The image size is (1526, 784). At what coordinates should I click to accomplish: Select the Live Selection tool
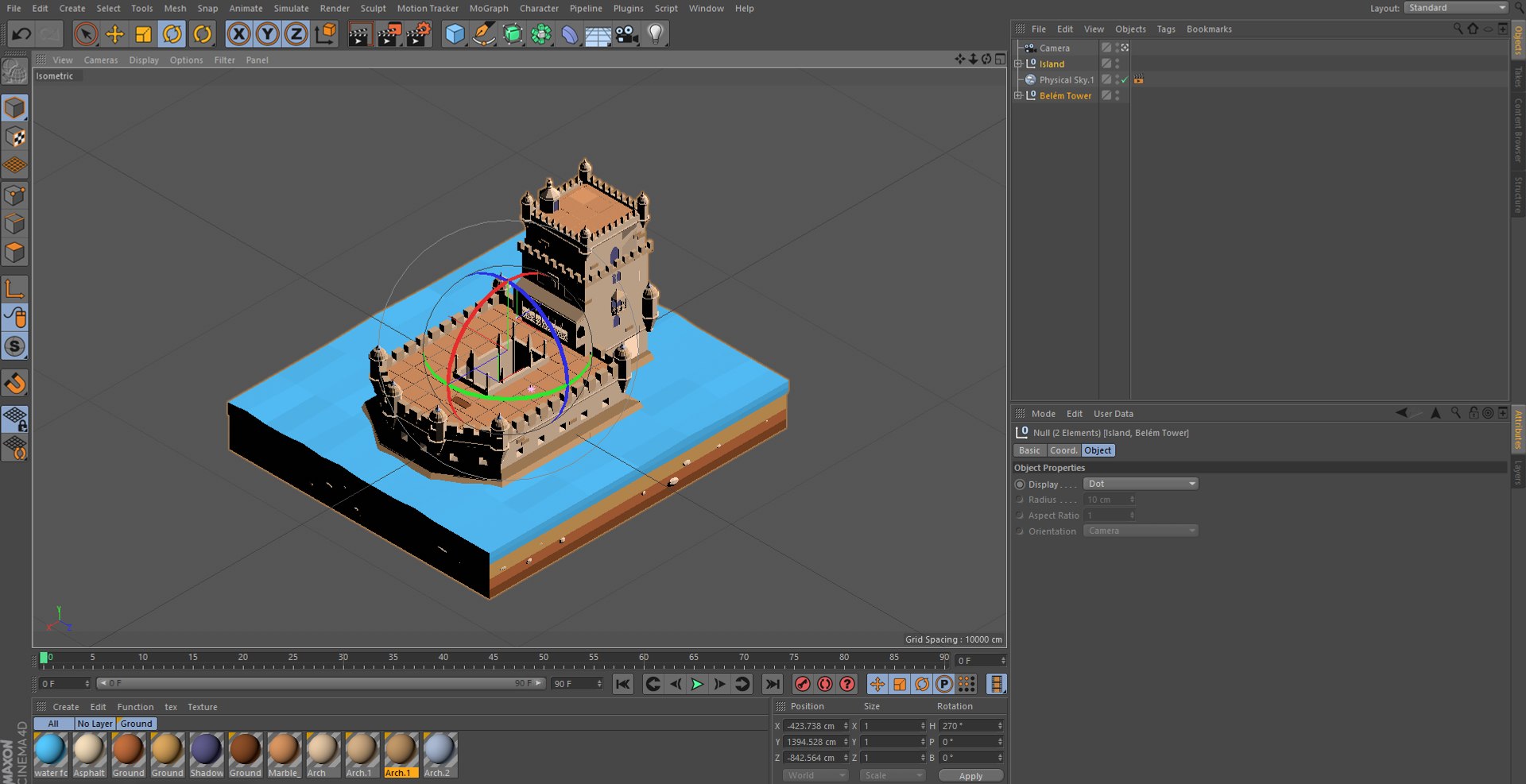click(86, 34)
